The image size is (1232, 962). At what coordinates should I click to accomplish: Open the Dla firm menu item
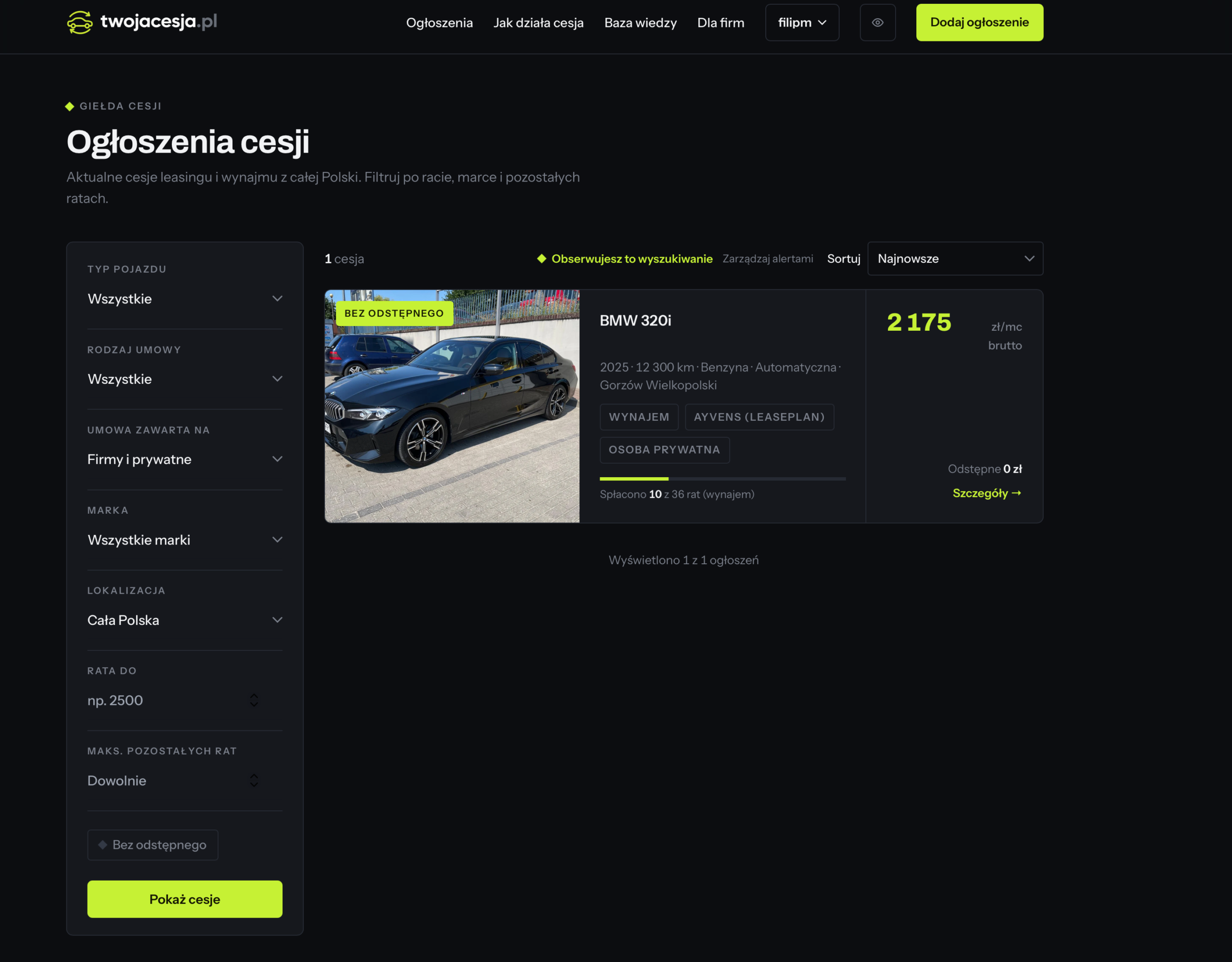720,23
